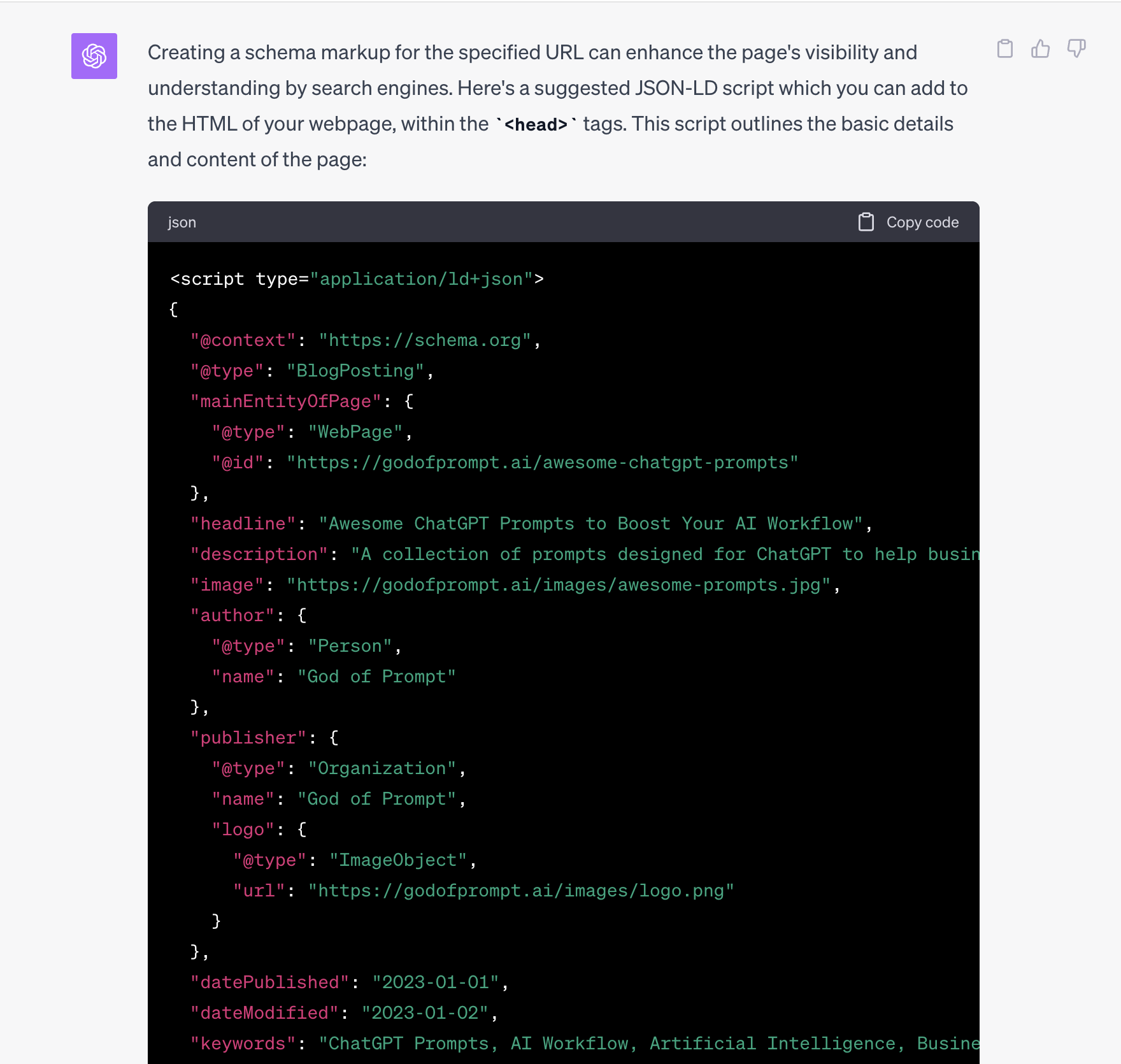Click the datePublished value 2023-01-01
Image resolution: width=1121 pixels, height=1064 pixels.
(436, 982)
